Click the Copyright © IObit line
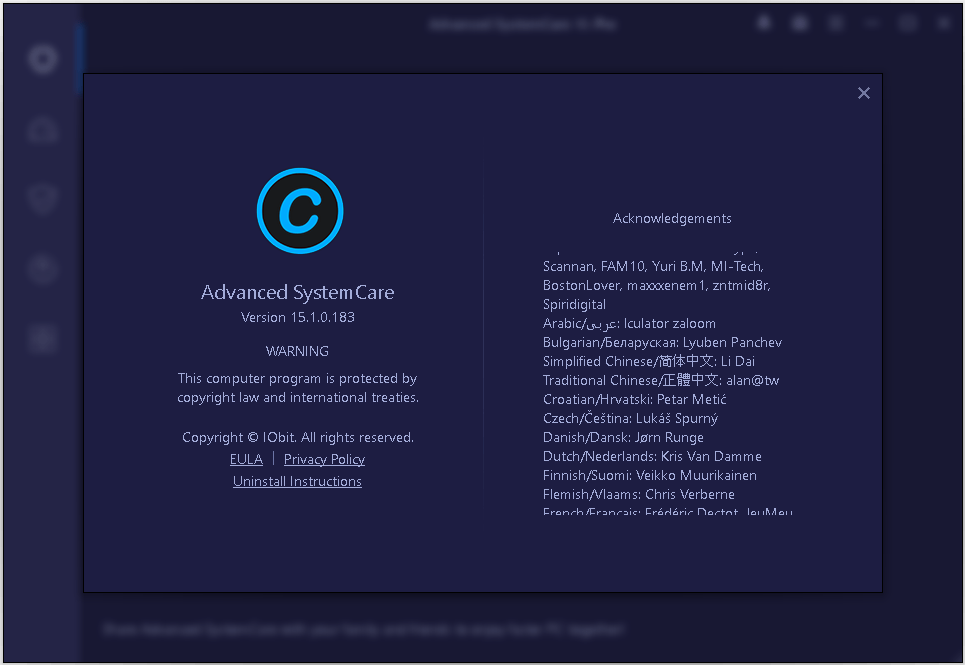 (298, 437)
